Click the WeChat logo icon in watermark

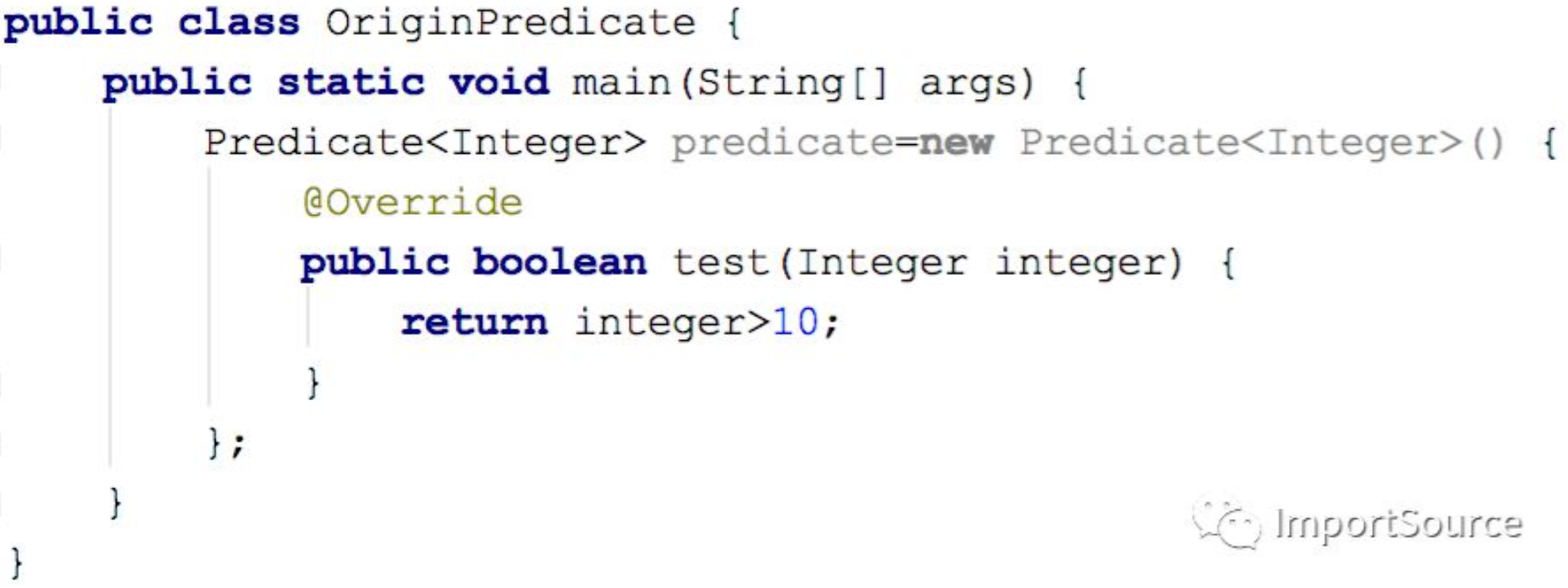pos(1226,524)
